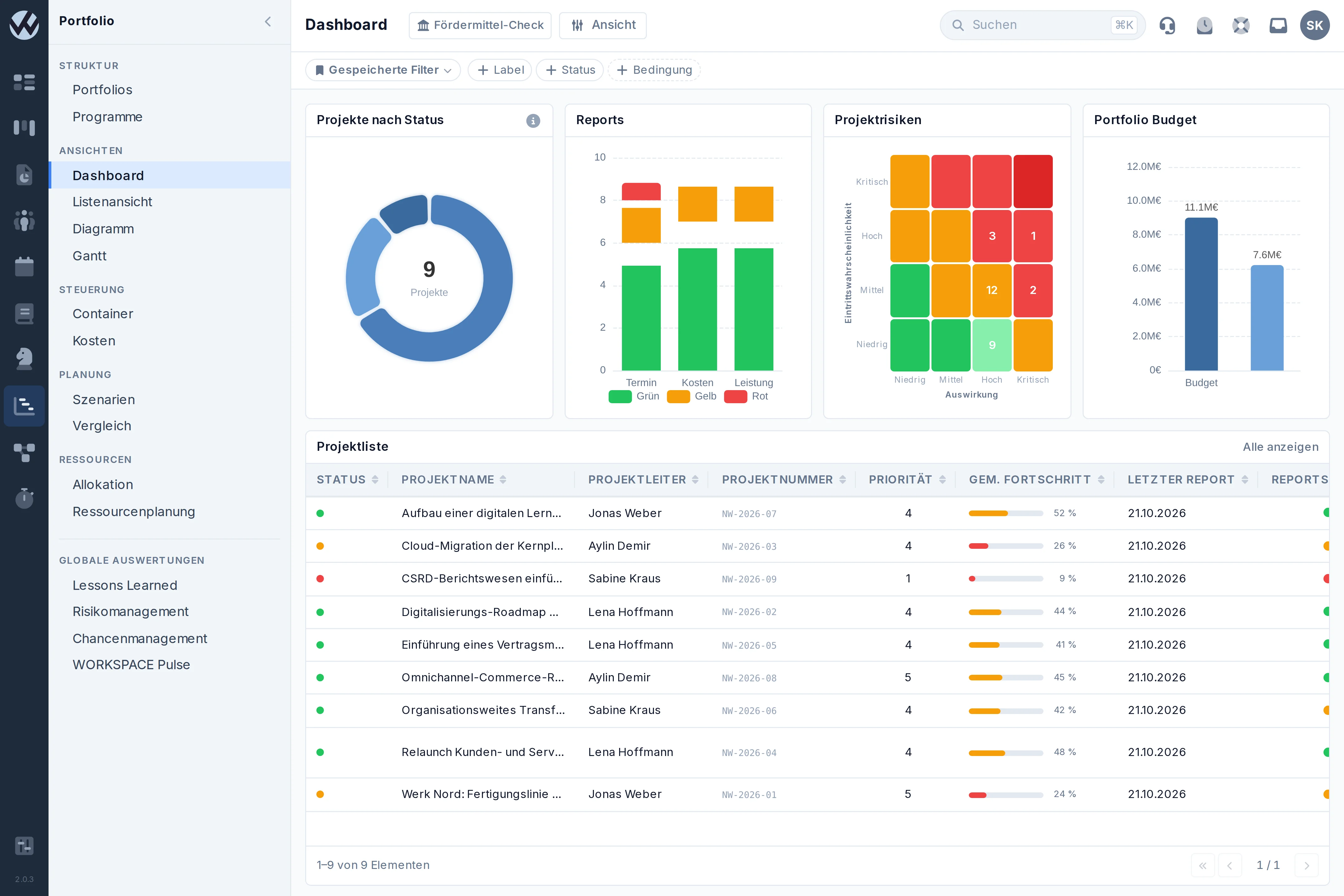Open the SK user avatar menu
This screenshot has height=896, width=1344.
pyautogui.click(x=1315, y=25)
